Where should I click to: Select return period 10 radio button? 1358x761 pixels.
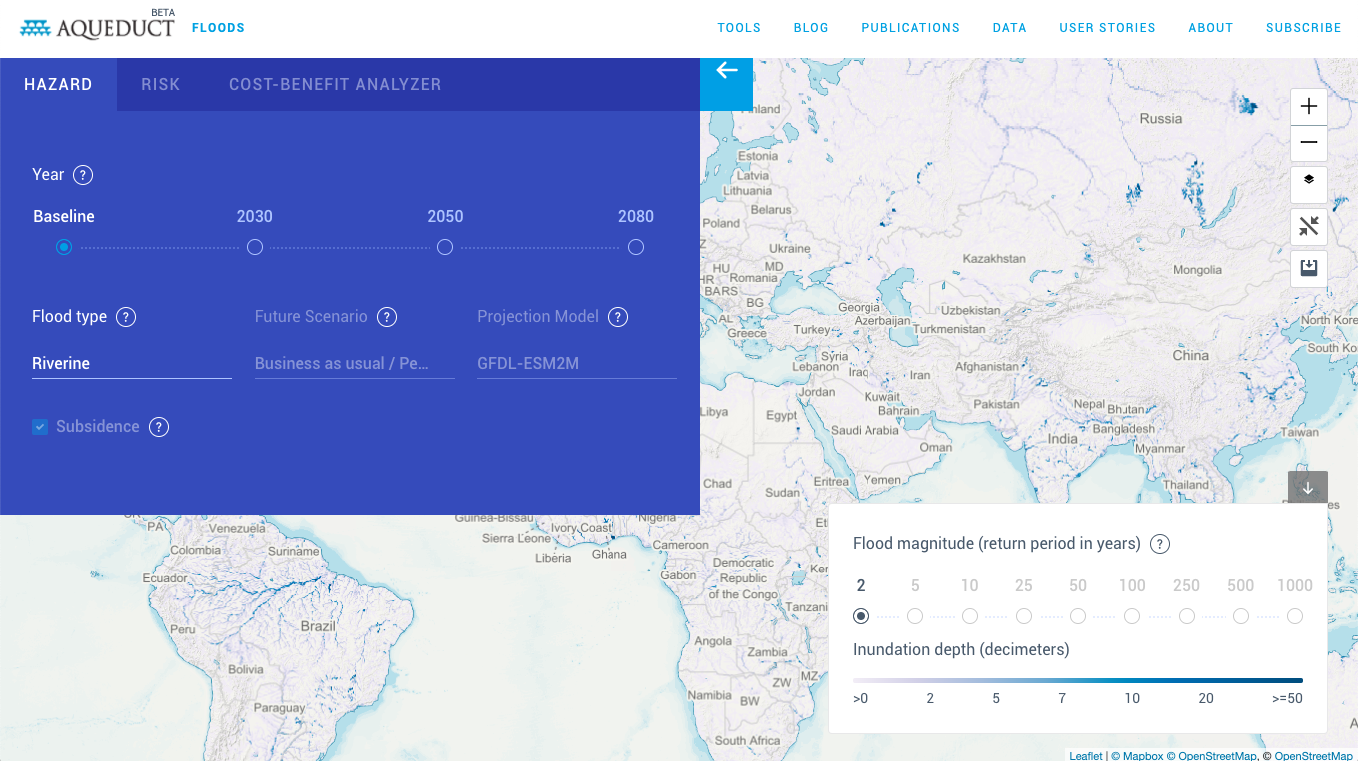[x=970, y=616]
